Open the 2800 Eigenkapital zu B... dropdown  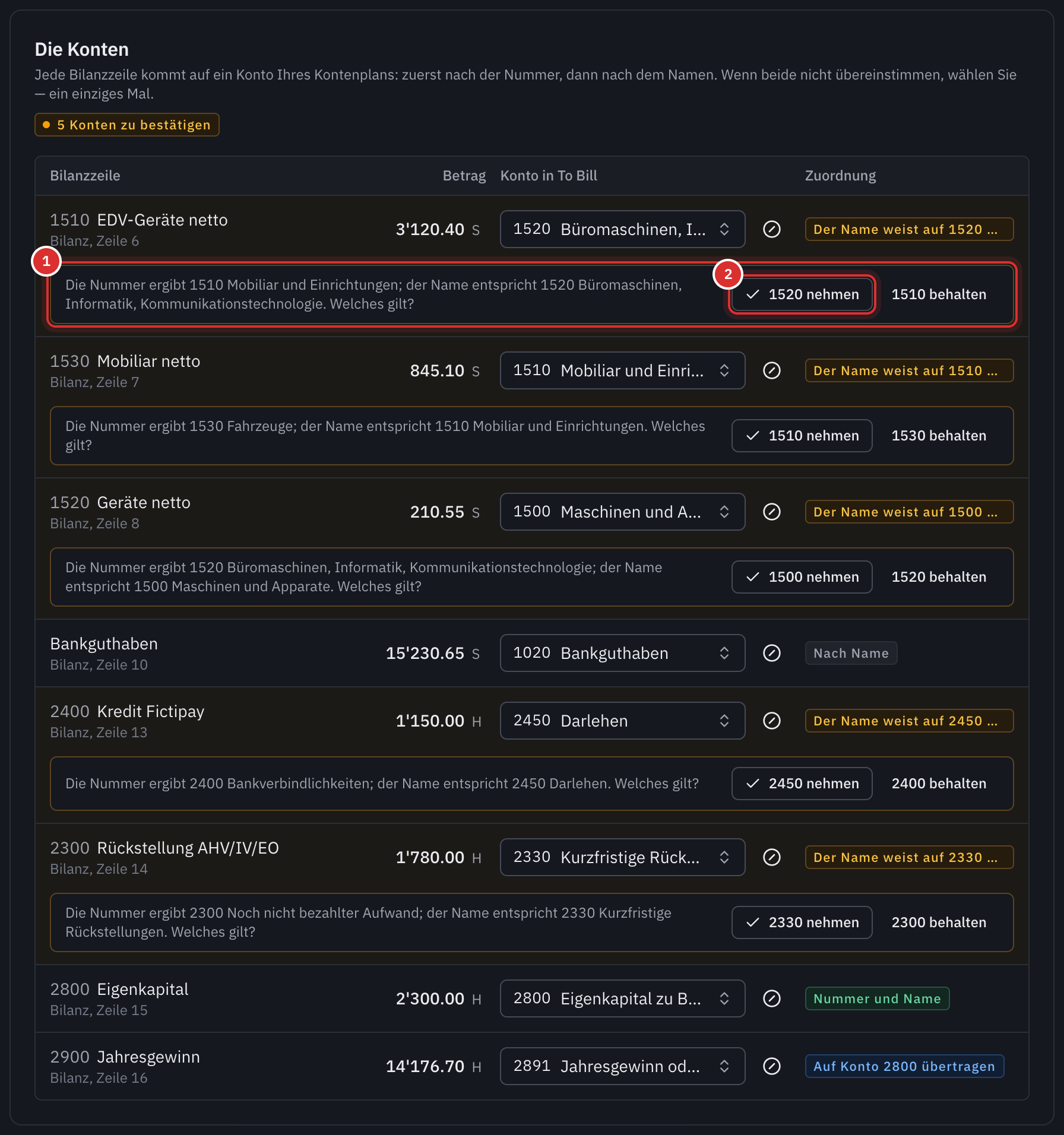click(622, 998)
